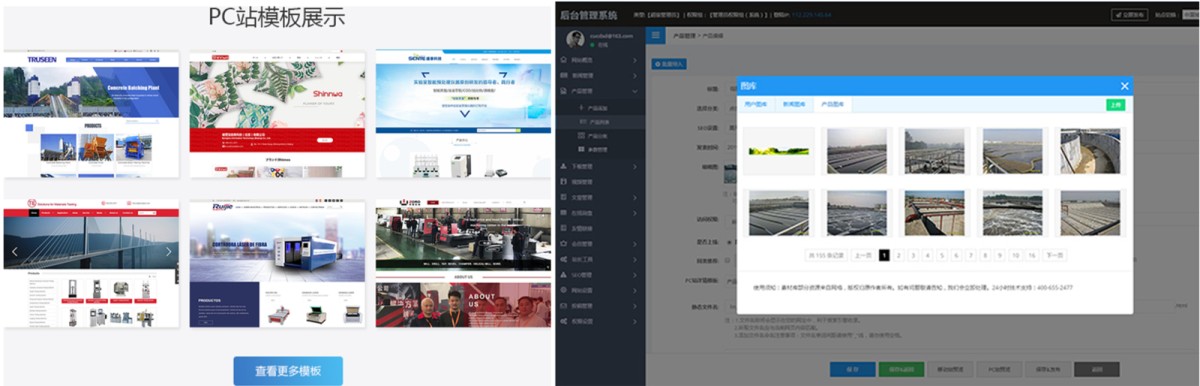Click the 下一页 next page button
The image size is (1200, 386).
1054,255
